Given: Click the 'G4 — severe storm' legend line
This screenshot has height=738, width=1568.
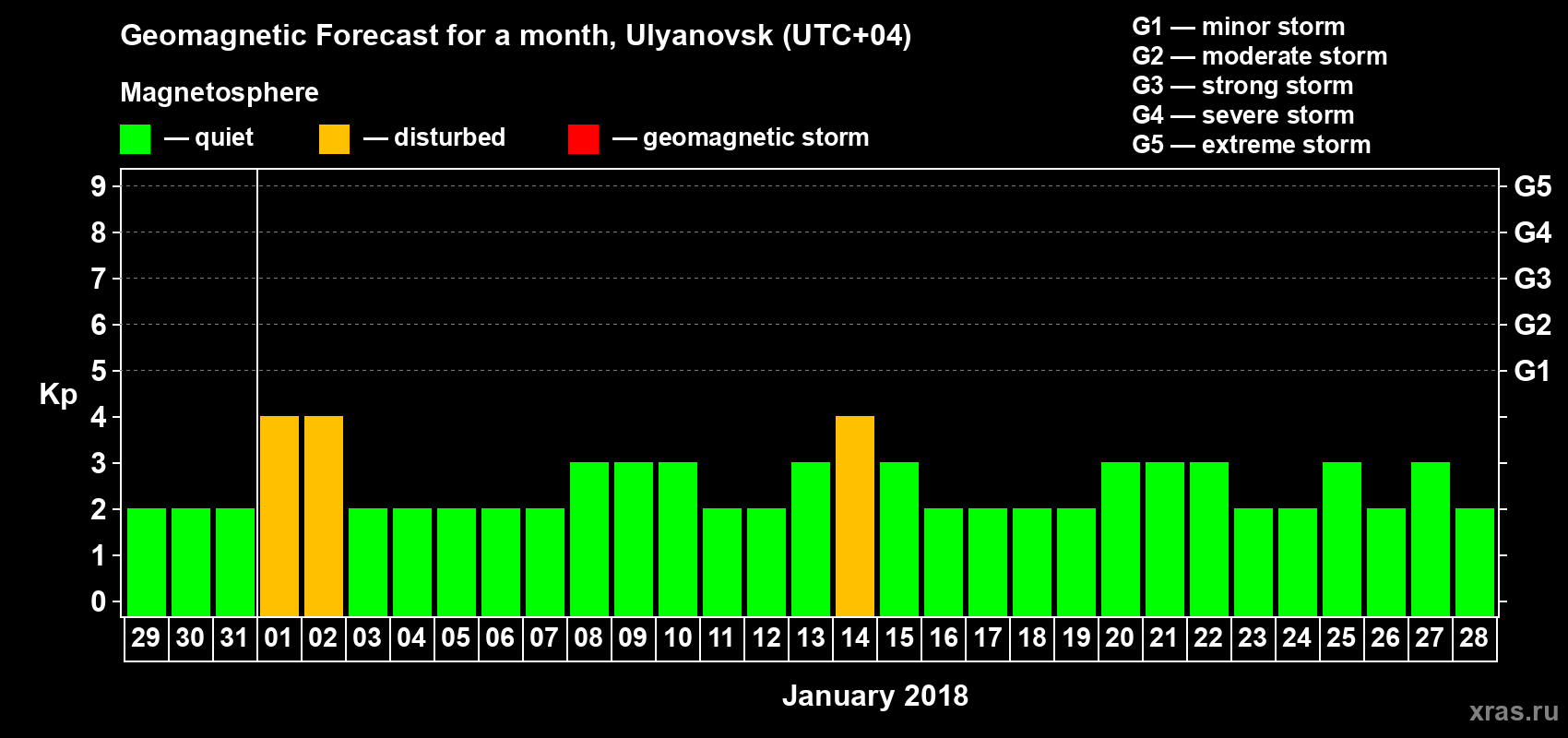Looking at the screenshot, I should coord(1243,115).
